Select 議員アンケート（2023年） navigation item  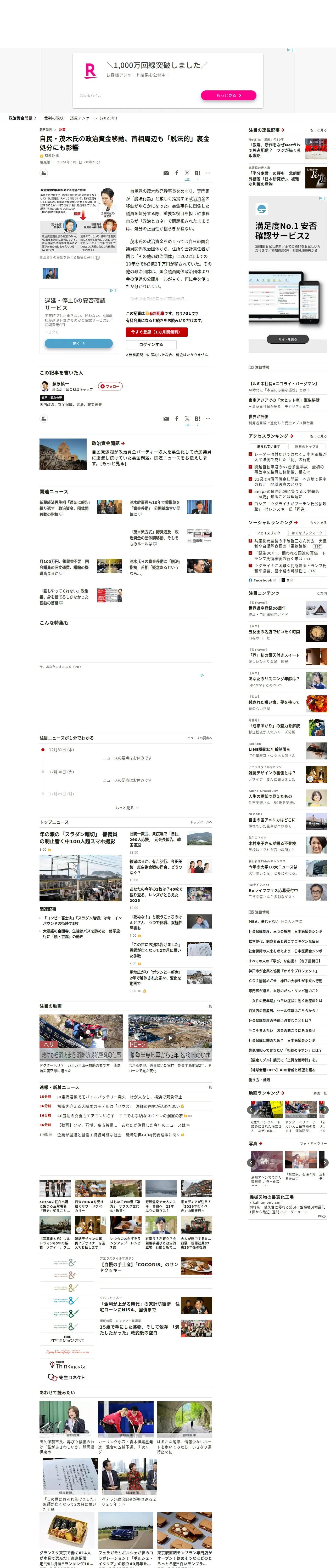coord(93,118)
